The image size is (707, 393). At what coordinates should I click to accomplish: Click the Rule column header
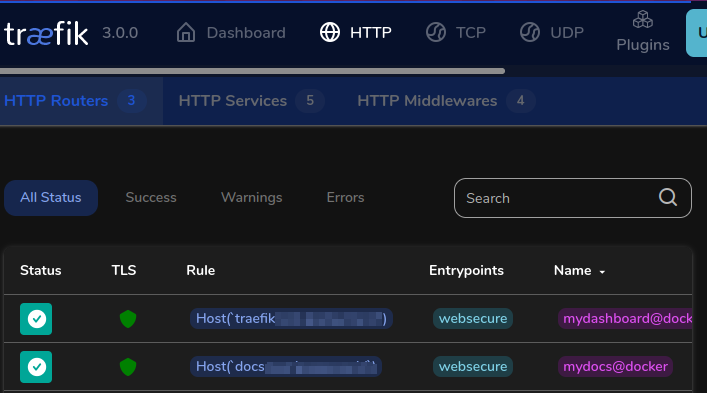[201, 270]
